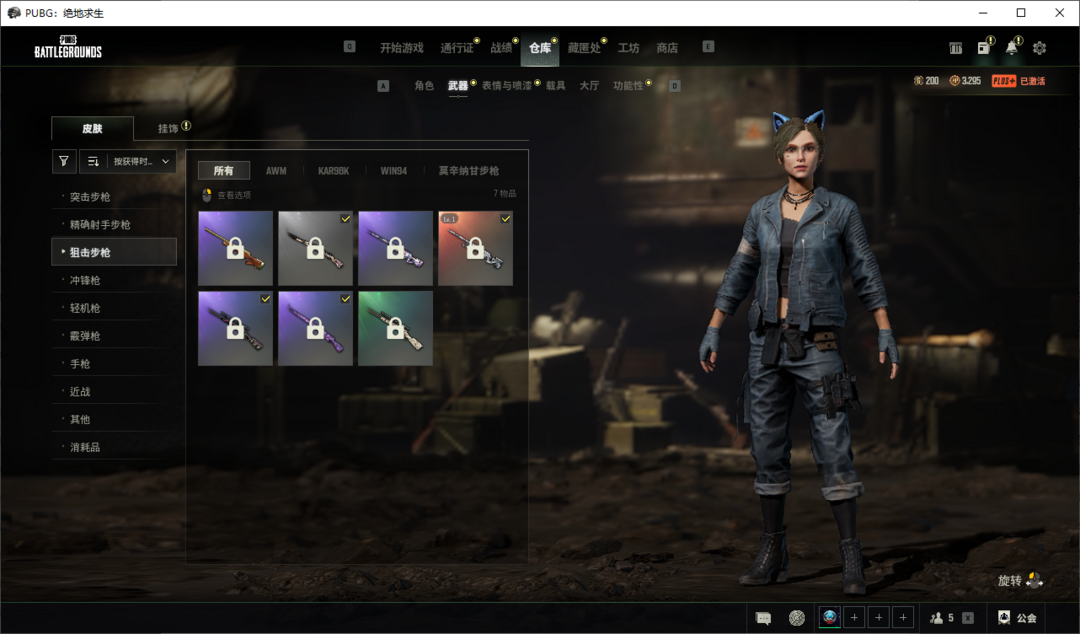The image size is (1080, 634).
Task: Open the 消耗品 consumables category
Action: pos(114,447)
